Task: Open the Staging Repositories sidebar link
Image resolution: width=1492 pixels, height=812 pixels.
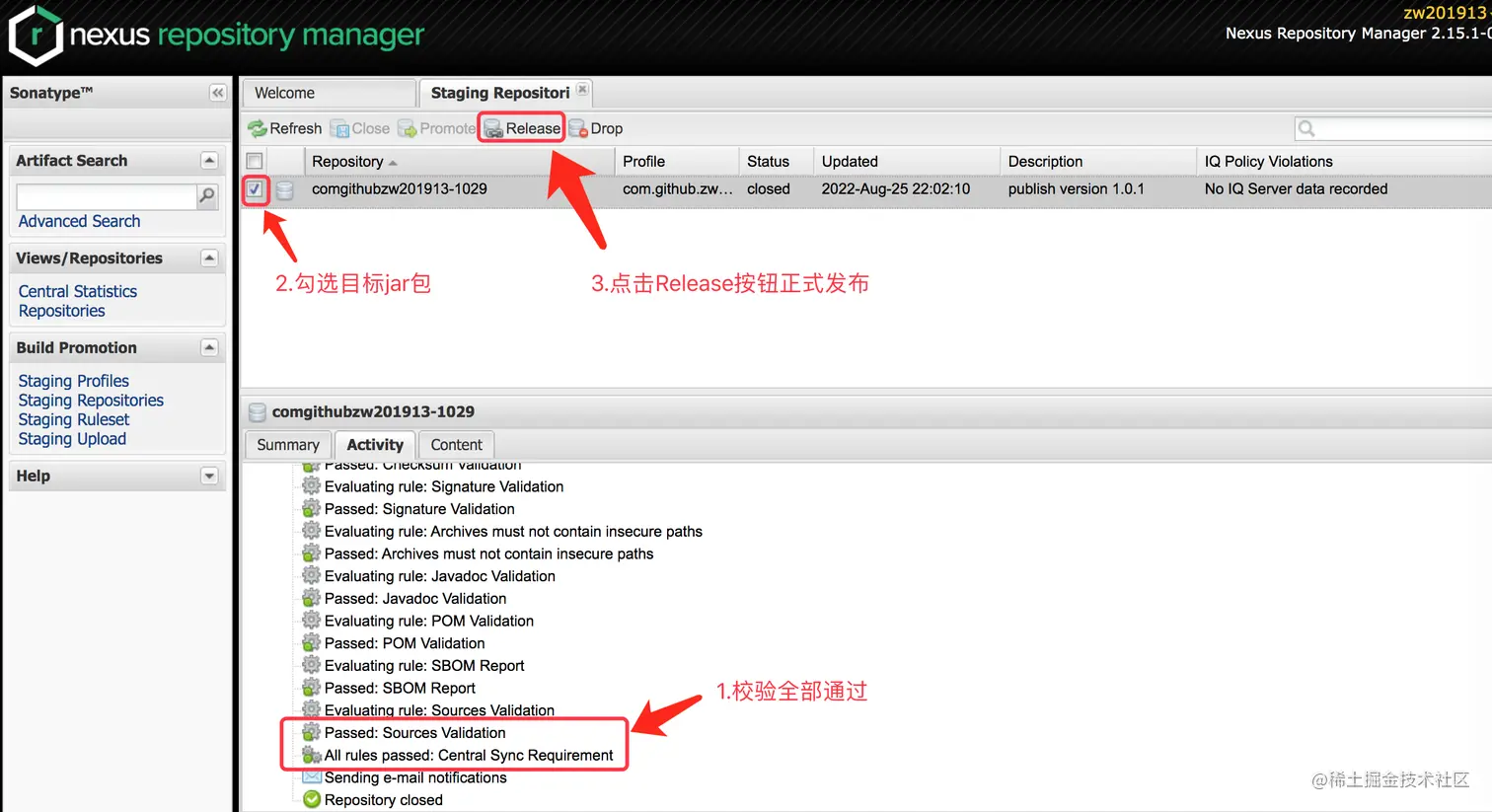Action: click(91, 401)
